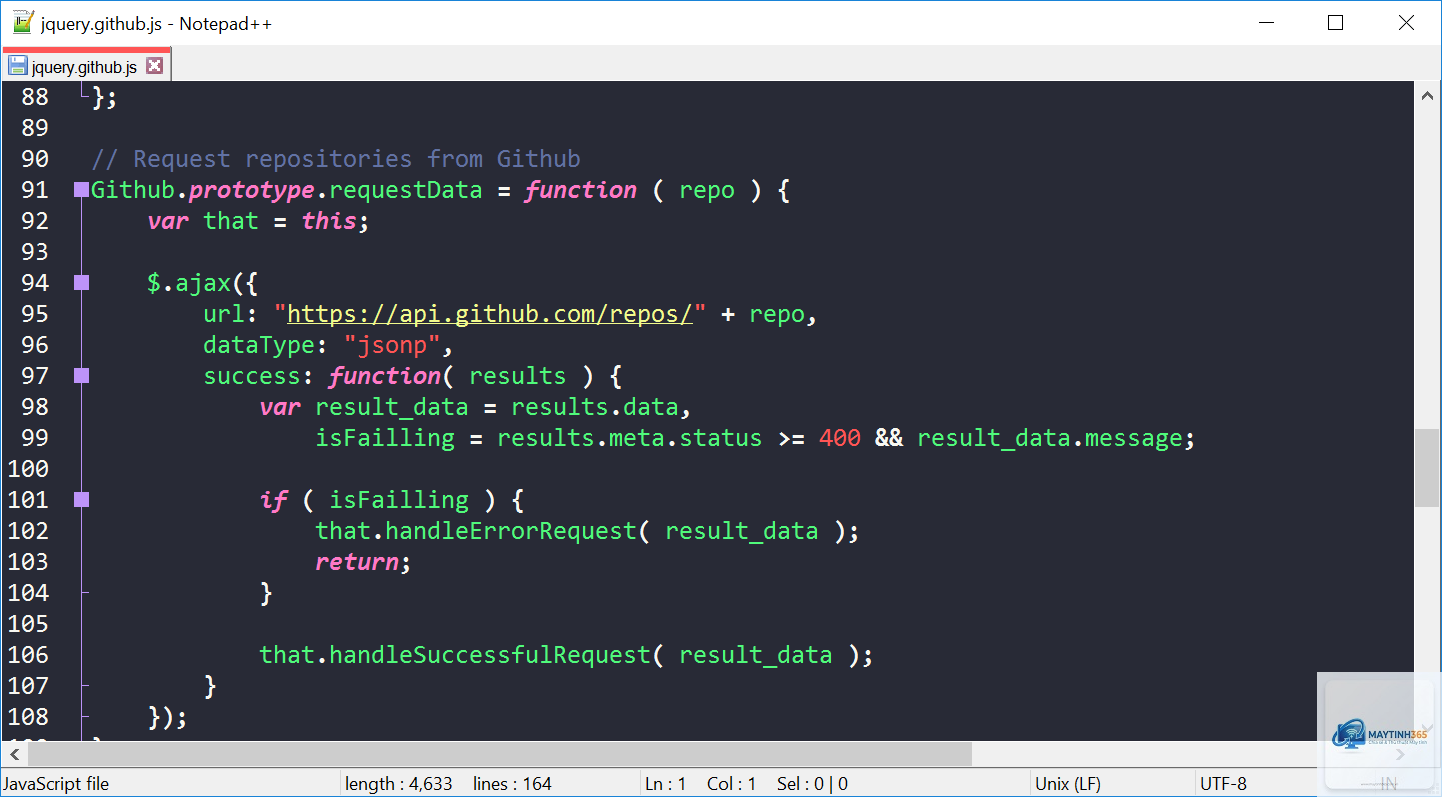This screenshot has height=797, width=1442.
Task: Select the jquery.github.js file tab
Action: tap(85, 66)
